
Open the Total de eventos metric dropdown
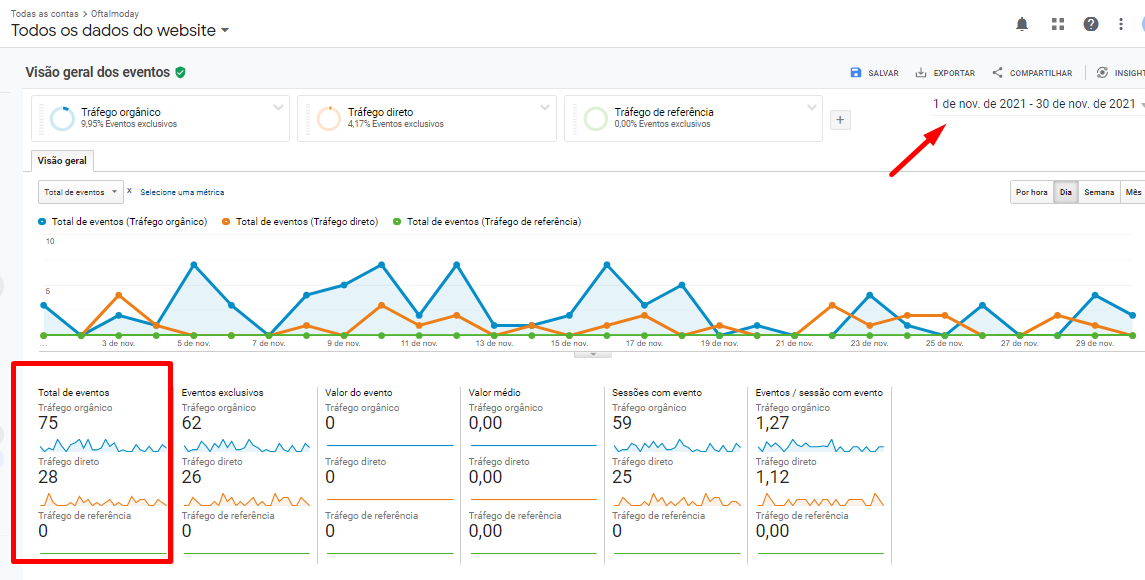(80, 192)
